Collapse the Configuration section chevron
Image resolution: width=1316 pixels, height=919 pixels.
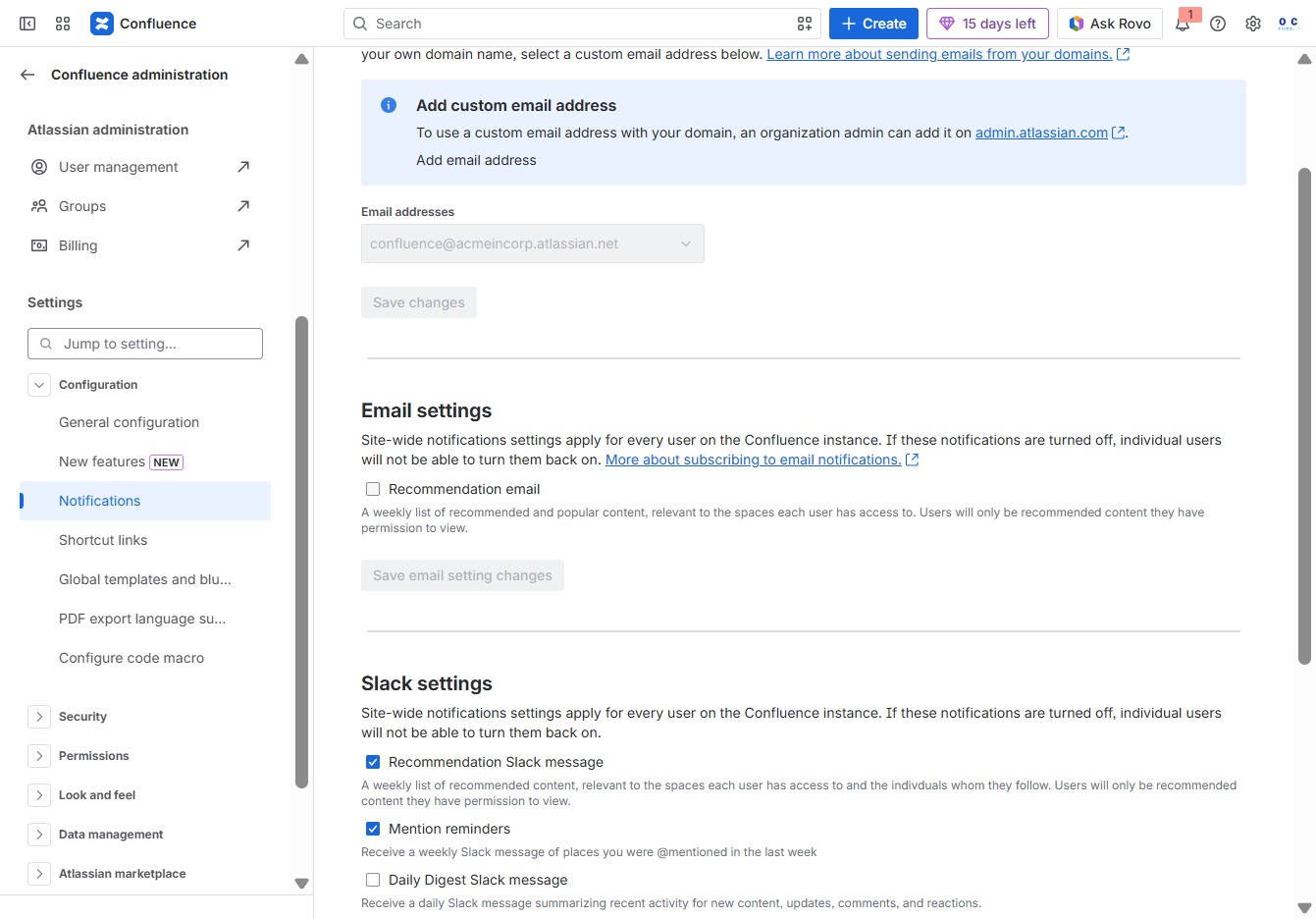coord(39,385)
